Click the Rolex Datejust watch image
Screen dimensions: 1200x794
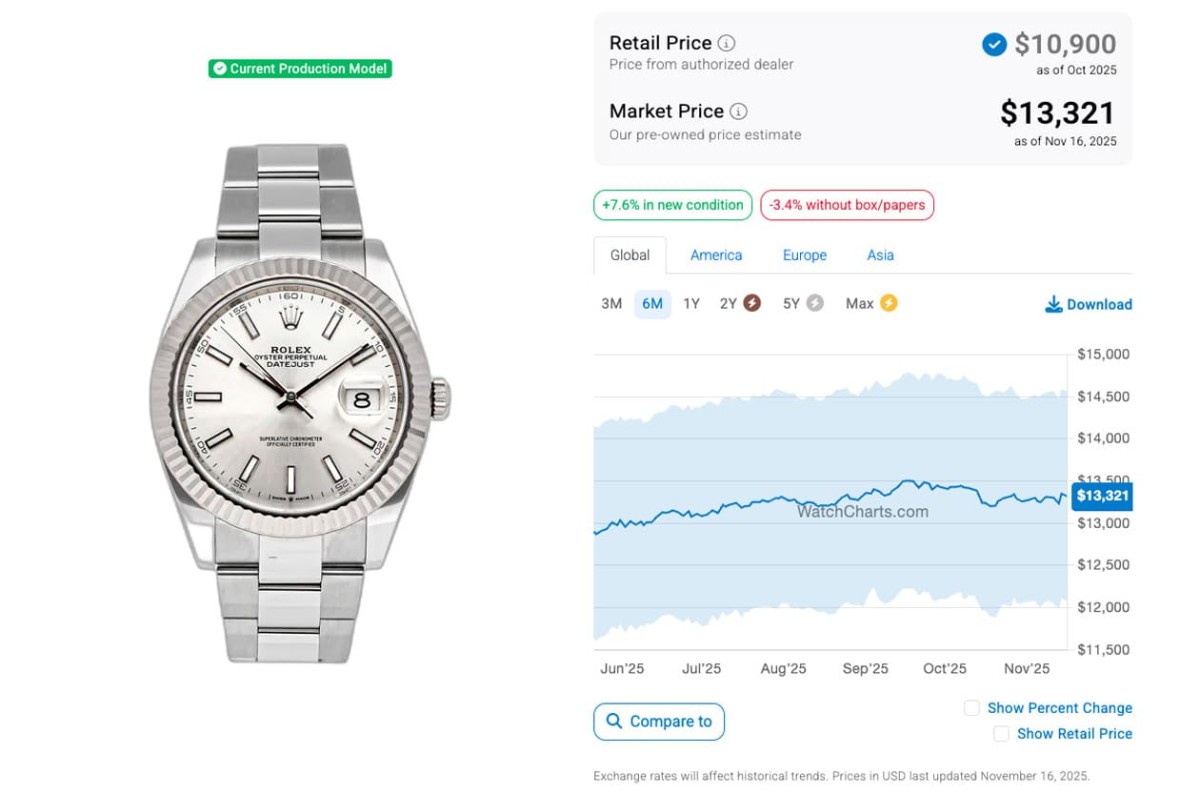tap(294, 402)
